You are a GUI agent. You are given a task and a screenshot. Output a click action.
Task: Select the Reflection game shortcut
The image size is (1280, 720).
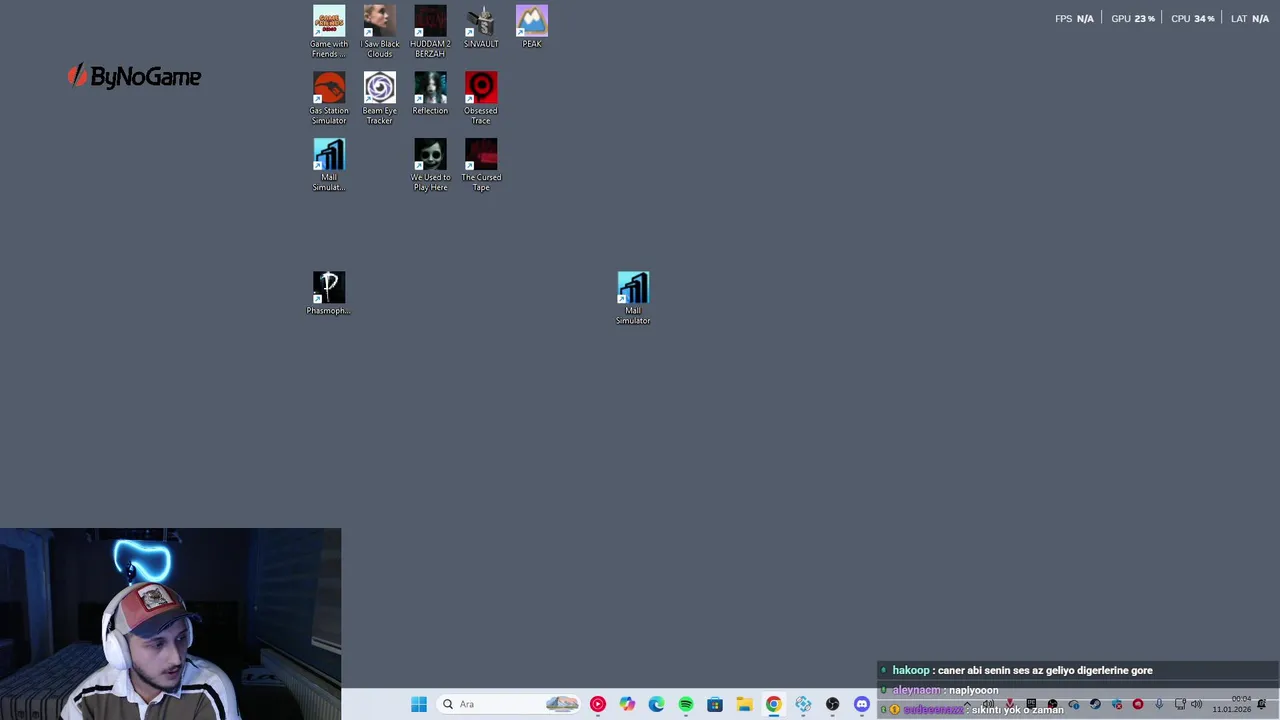point(430,94)
